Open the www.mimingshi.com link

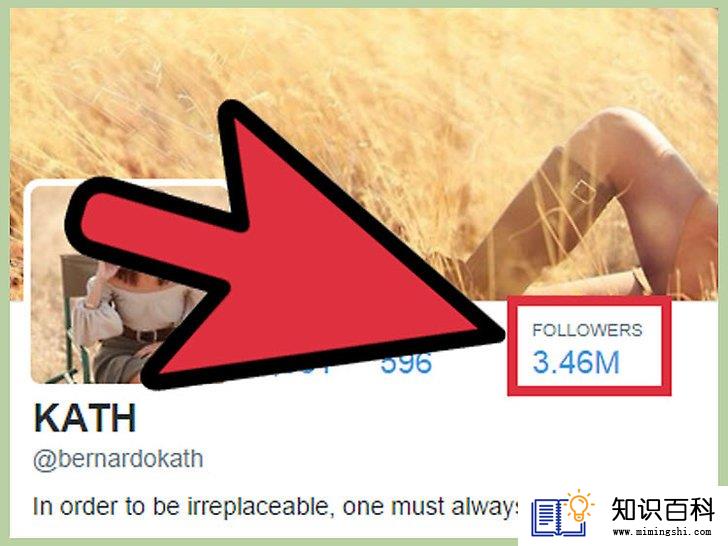click(662, 532)
